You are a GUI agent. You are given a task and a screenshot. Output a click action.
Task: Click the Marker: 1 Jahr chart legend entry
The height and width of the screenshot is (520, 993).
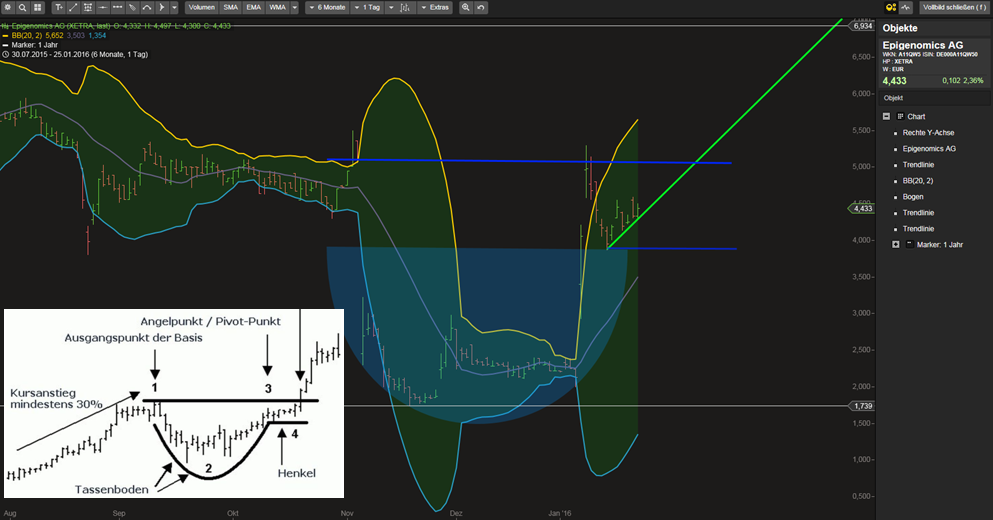34,45
